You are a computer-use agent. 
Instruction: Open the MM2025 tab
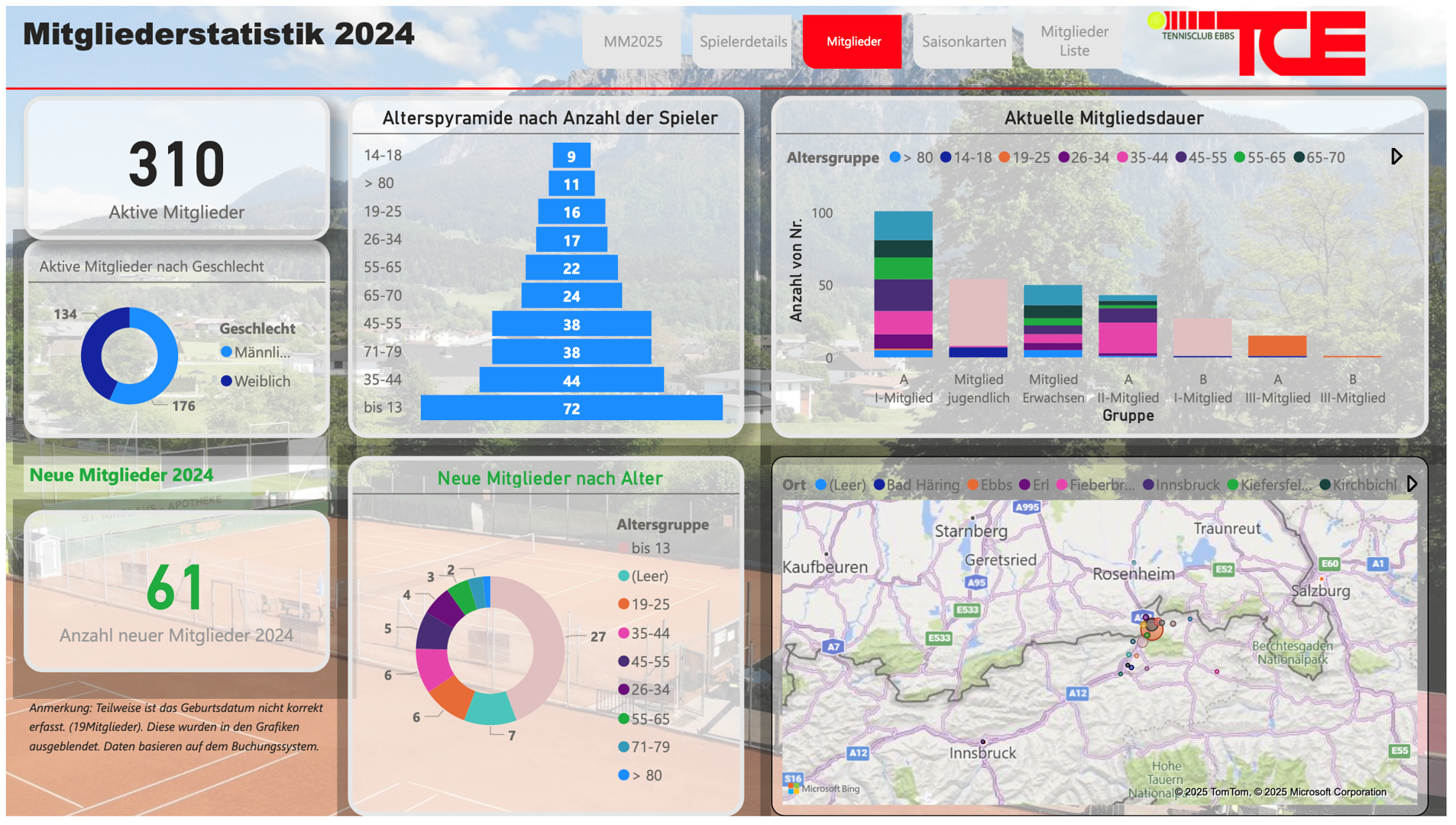[632, 42]
